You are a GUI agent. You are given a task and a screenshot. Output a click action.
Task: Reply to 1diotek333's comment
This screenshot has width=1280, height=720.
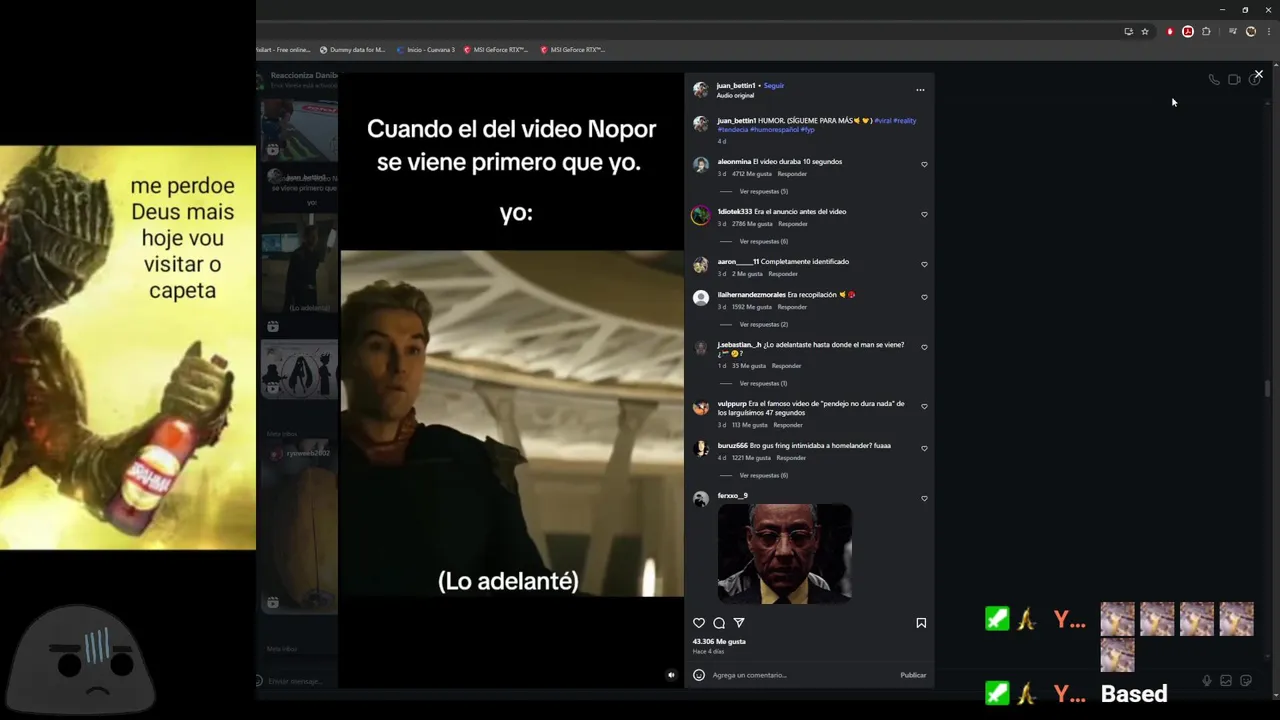[x=792, y=224]
